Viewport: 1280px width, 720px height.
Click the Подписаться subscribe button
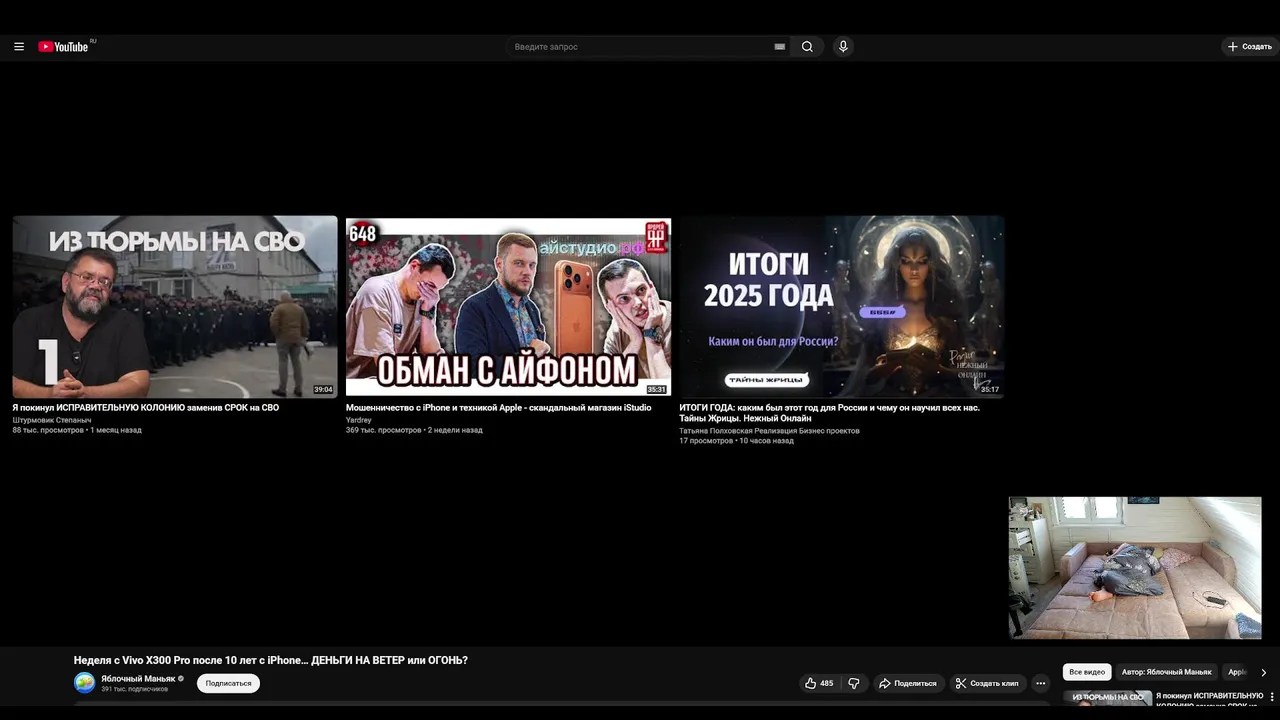pyautogui.click(x=228, y=683)
